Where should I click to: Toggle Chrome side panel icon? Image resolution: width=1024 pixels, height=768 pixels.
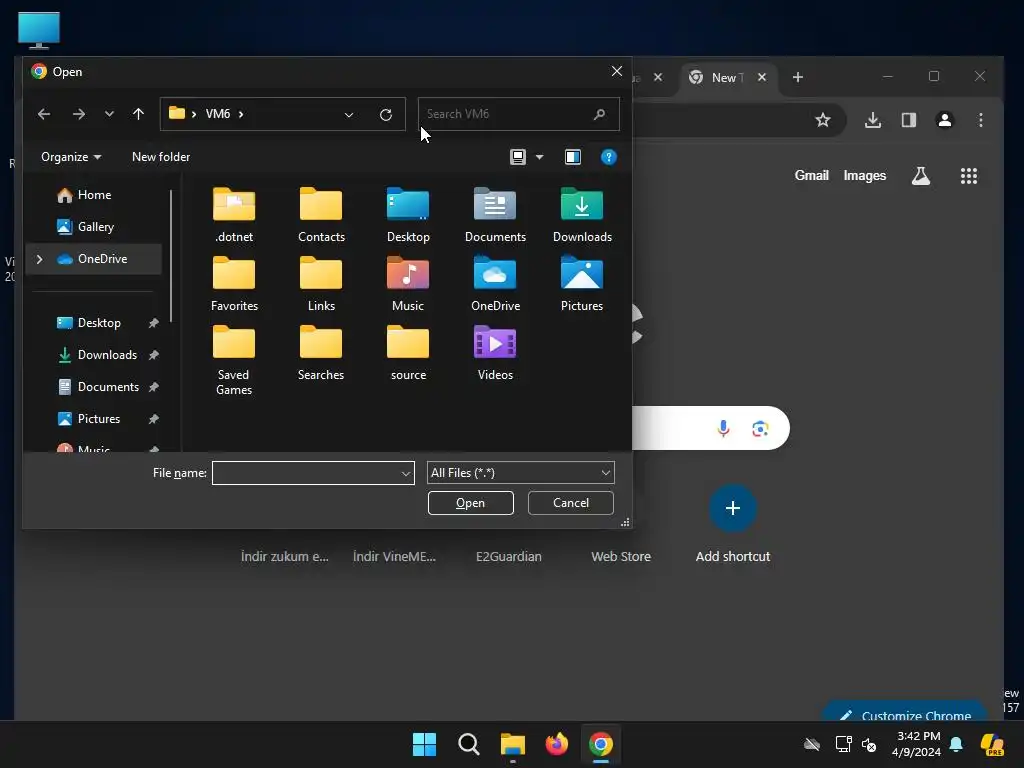pos(908,120)
